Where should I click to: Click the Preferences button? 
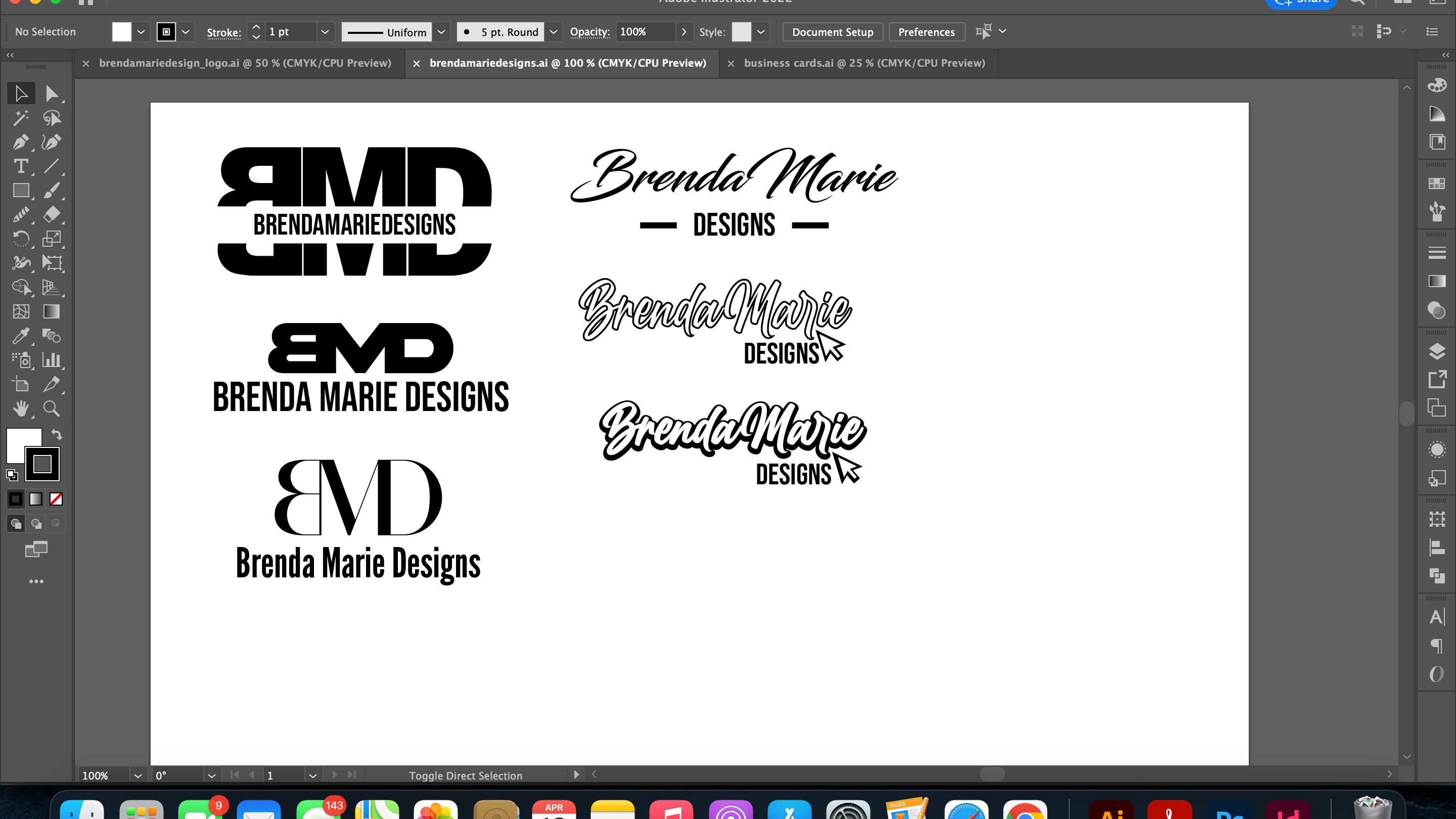(926, 32)
